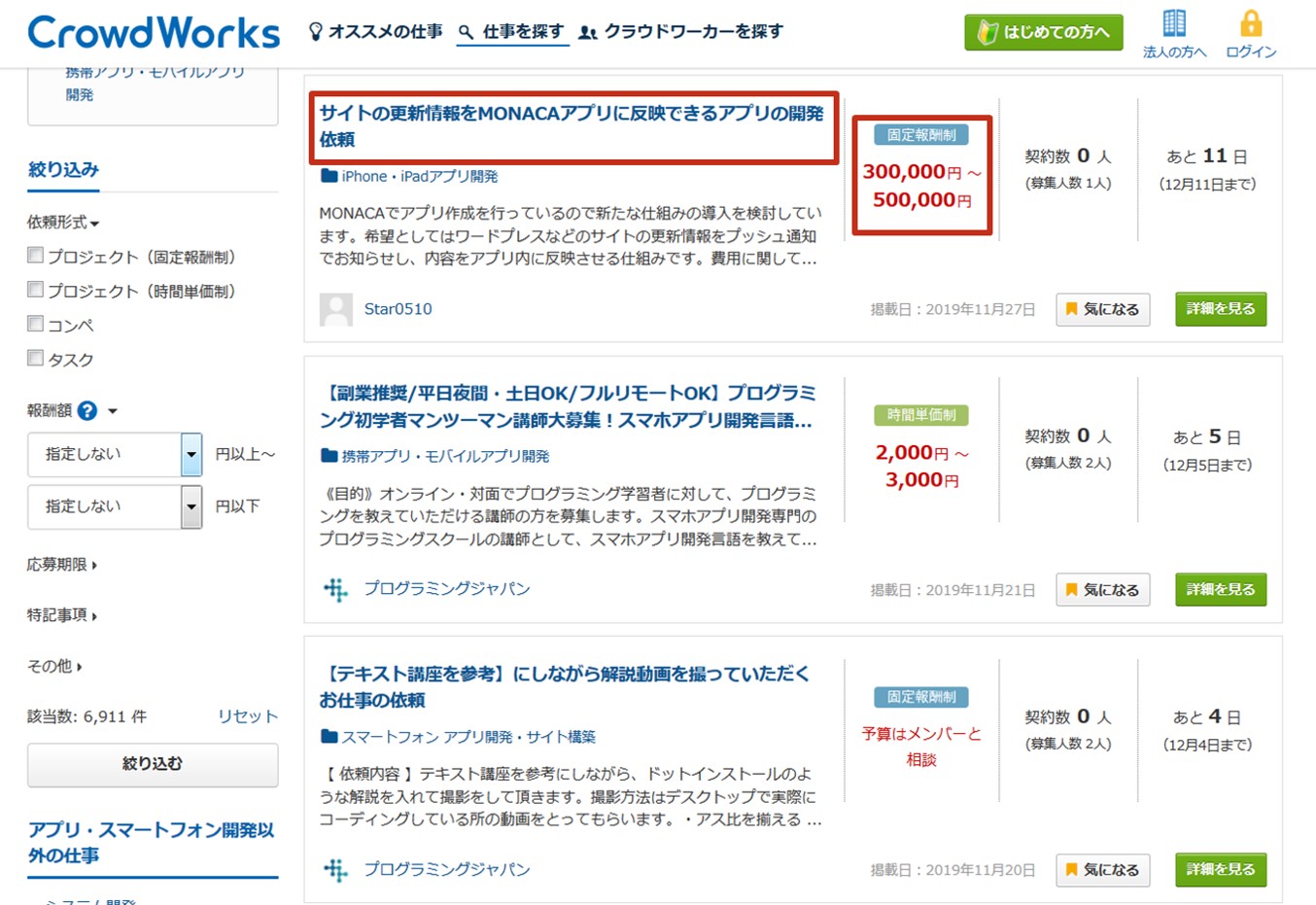Viewport: 1316px width, 905px height.
Task: Collapse the 報酬額 filter arrow
Action: [x=113, y=411]
